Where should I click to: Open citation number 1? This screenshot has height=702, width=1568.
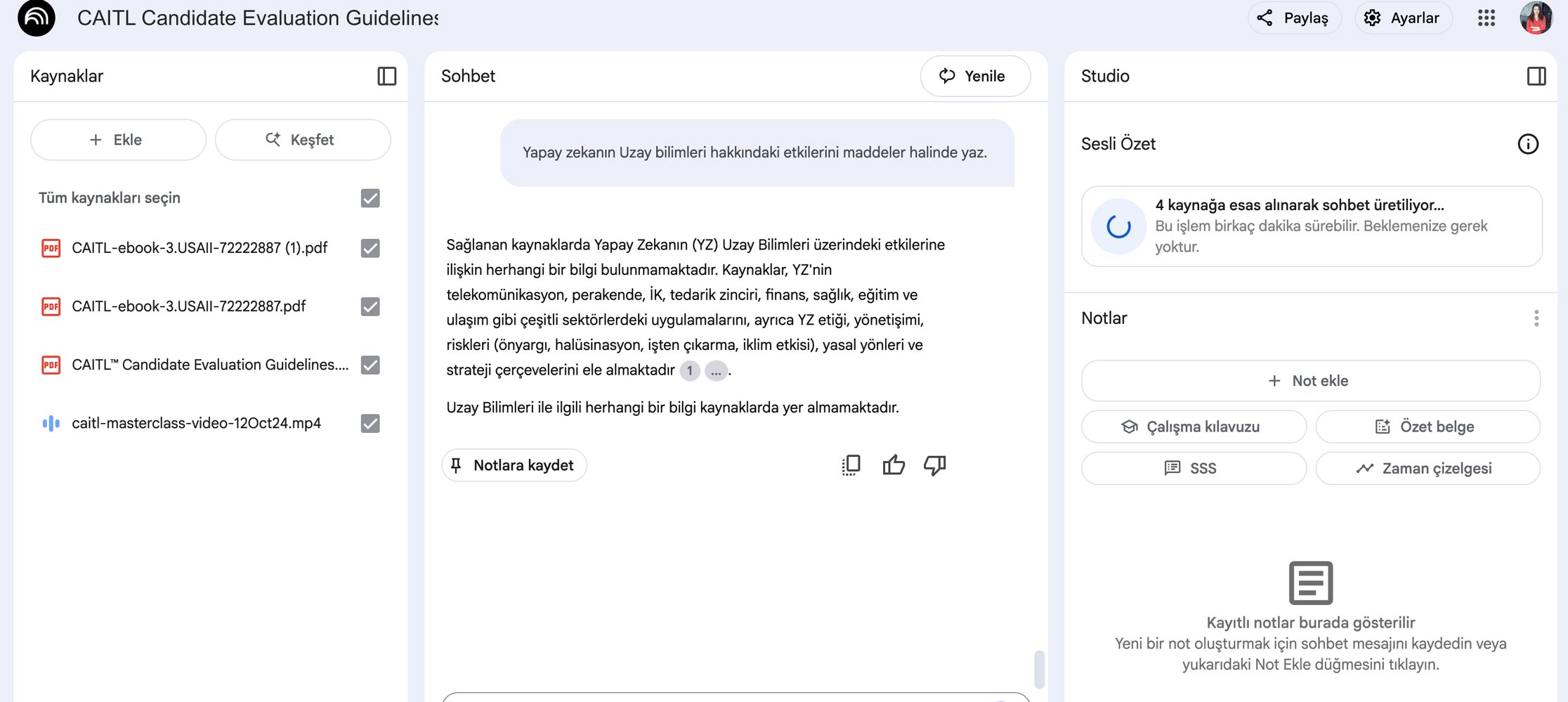pyautogui.click(x=689, y=370)
